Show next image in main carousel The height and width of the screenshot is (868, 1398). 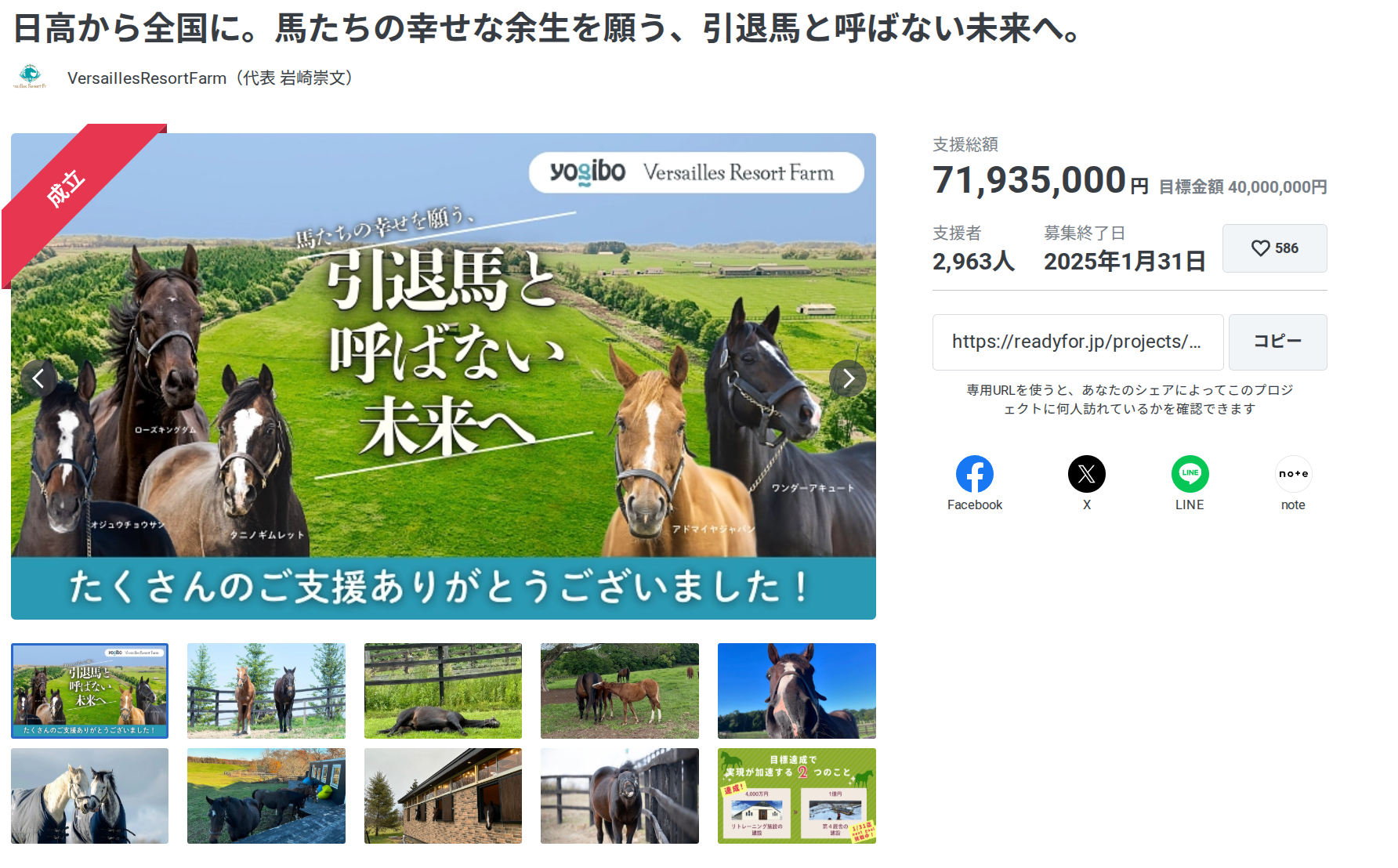[x=848, y=380]
